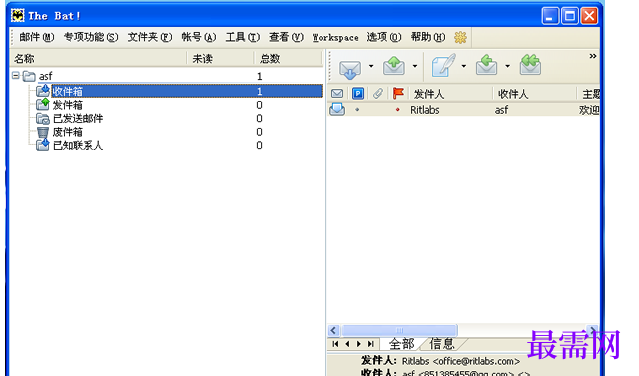Viewport: 639px width, 376px height.
Task: Go to next tab nav arrow
Action: tap(359, 344)
